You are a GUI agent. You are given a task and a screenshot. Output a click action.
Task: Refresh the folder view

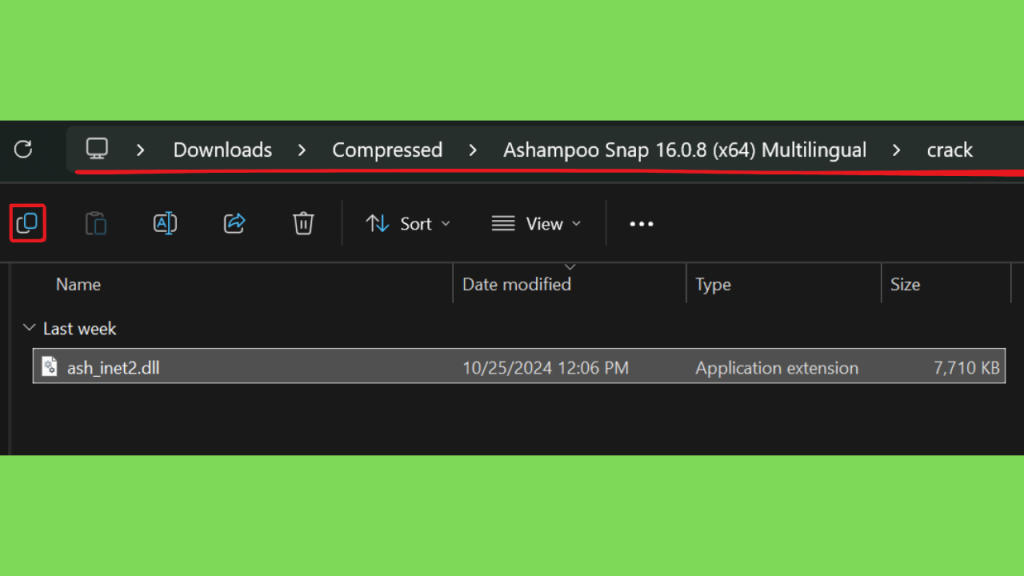24,150
